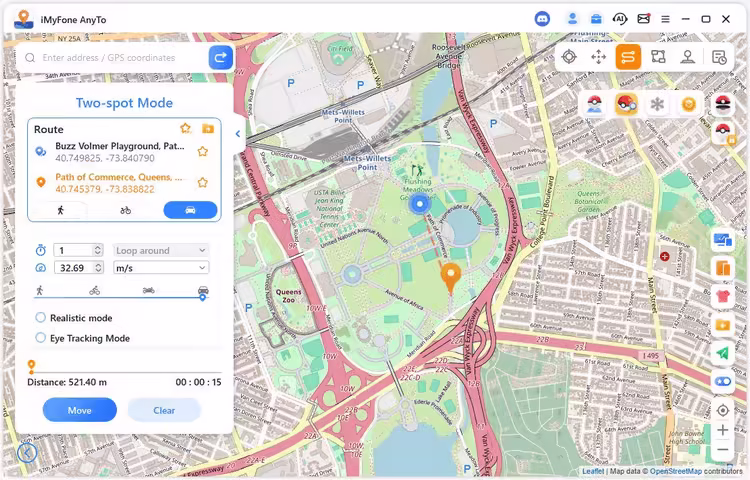Open the speed unit m/s dropdown
This screenshot has height=480, width=750.
pyautogui.click(x=160, y=268)
